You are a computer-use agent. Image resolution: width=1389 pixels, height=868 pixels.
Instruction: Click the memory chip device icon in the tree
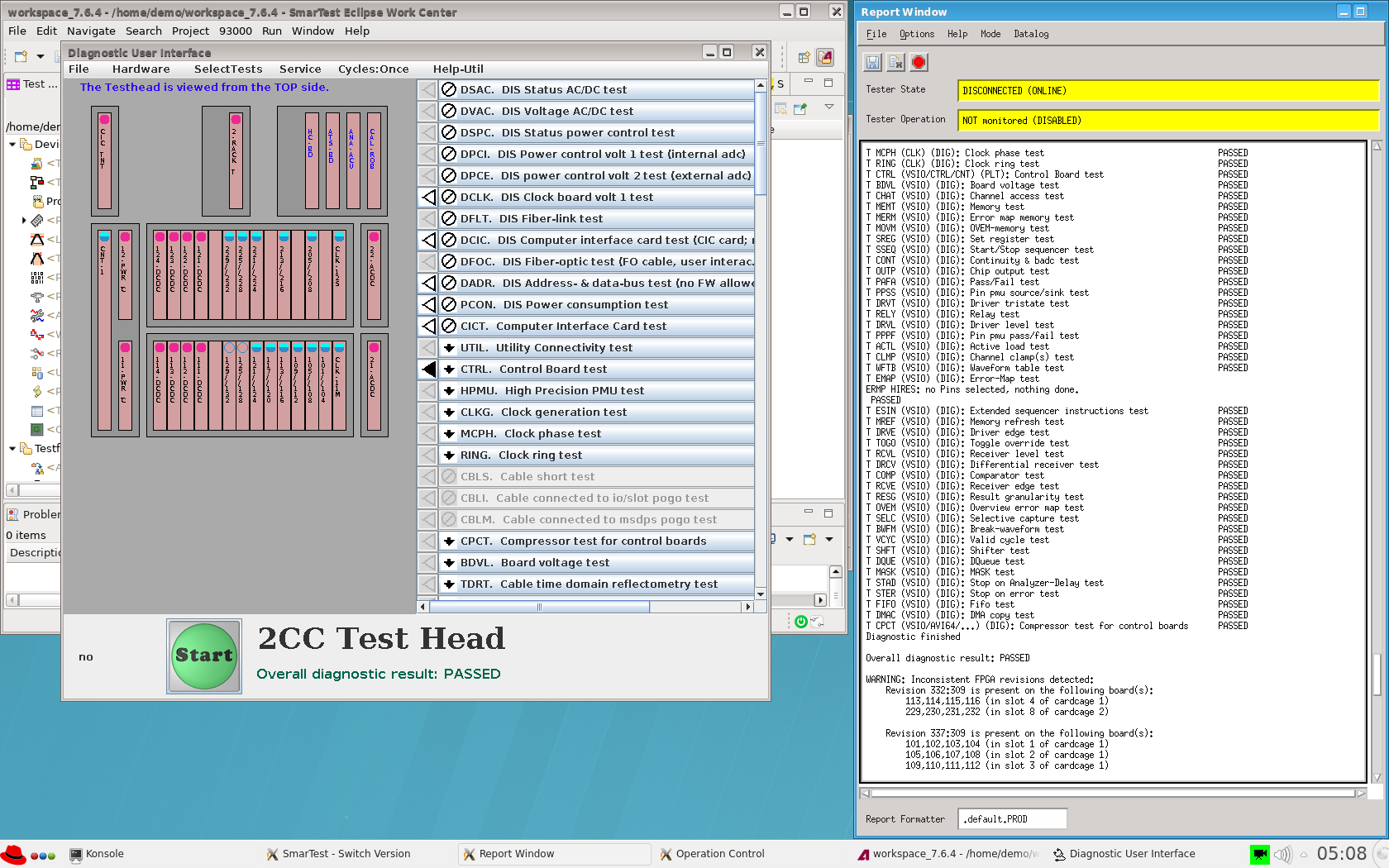(37, 220)
